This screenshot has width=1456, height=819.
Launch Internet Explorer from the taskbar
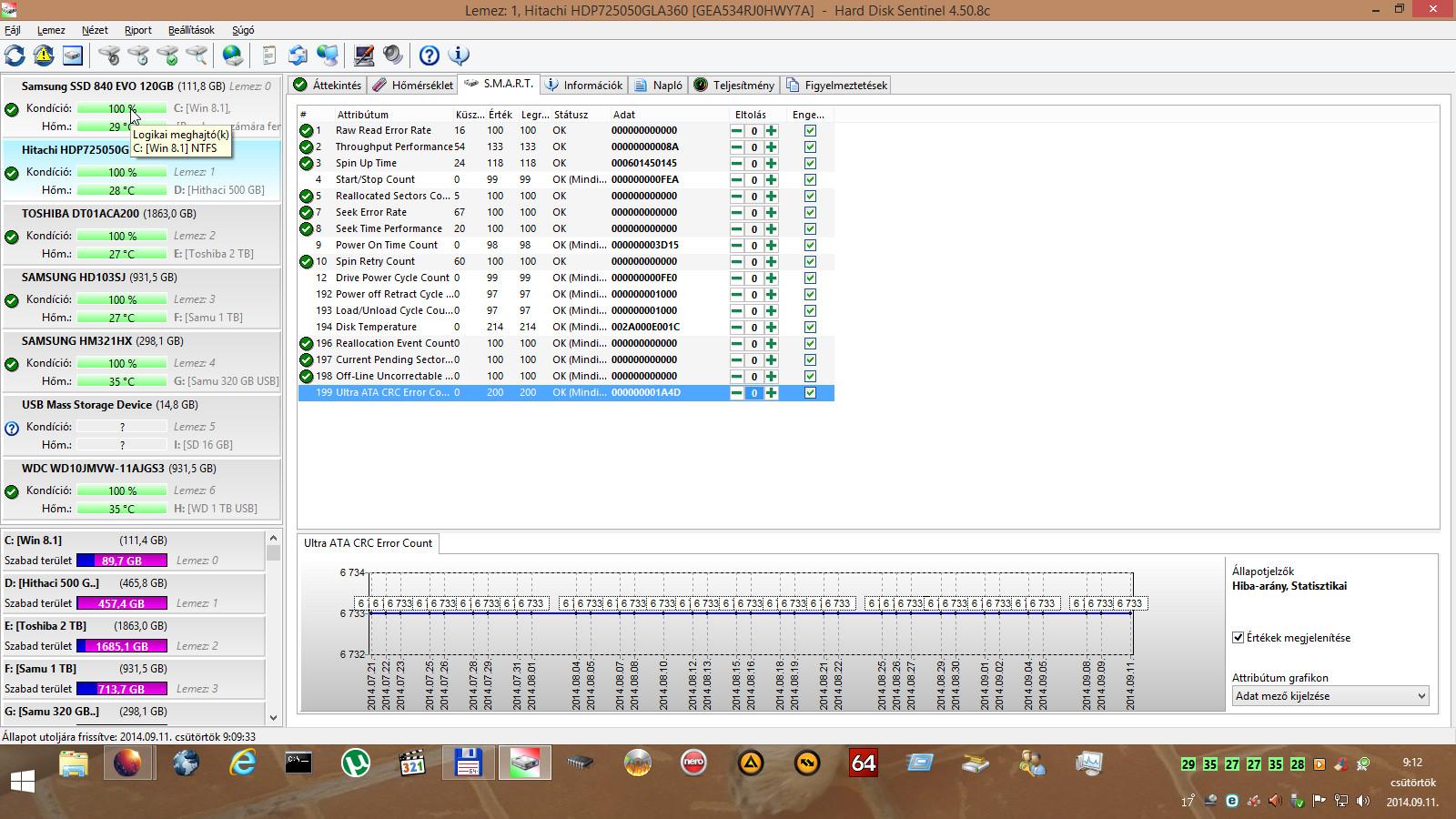point(242,763)
